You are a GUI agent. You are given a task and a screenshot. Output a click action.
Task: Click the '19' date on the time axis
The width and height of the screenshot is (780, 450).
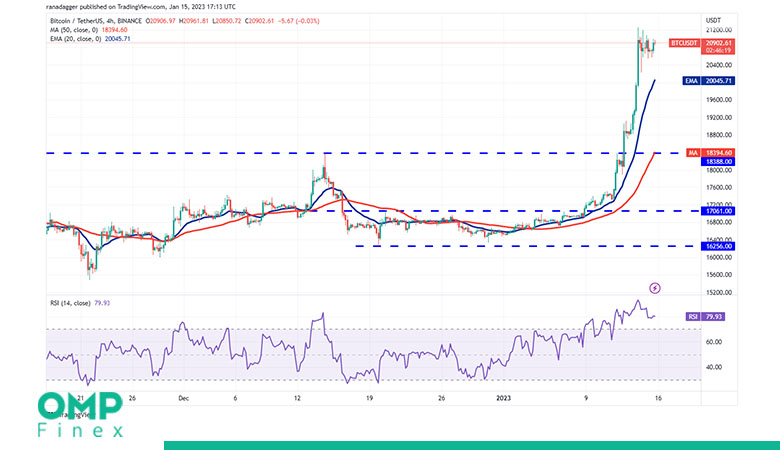369,398
